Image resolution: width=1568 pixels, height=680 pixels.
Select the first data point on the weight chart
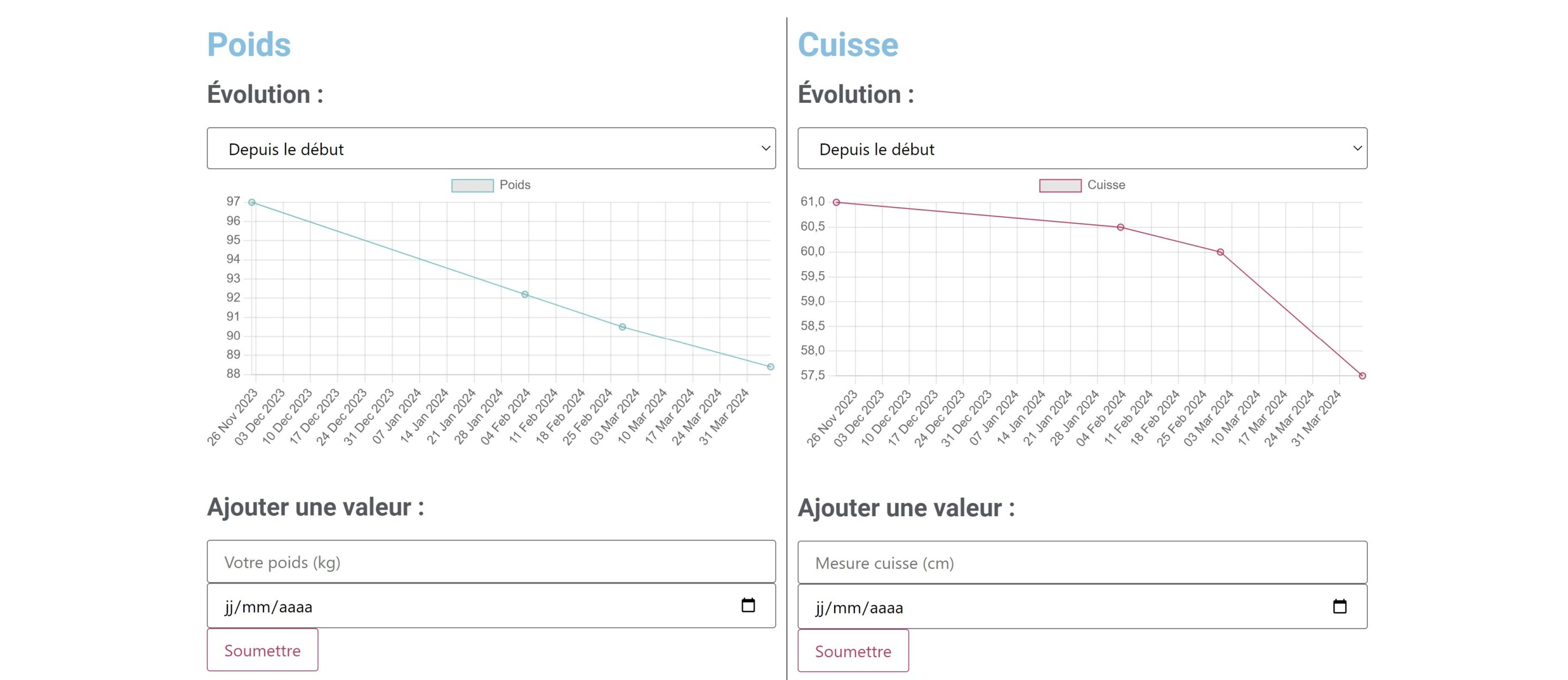pos(252,201)
